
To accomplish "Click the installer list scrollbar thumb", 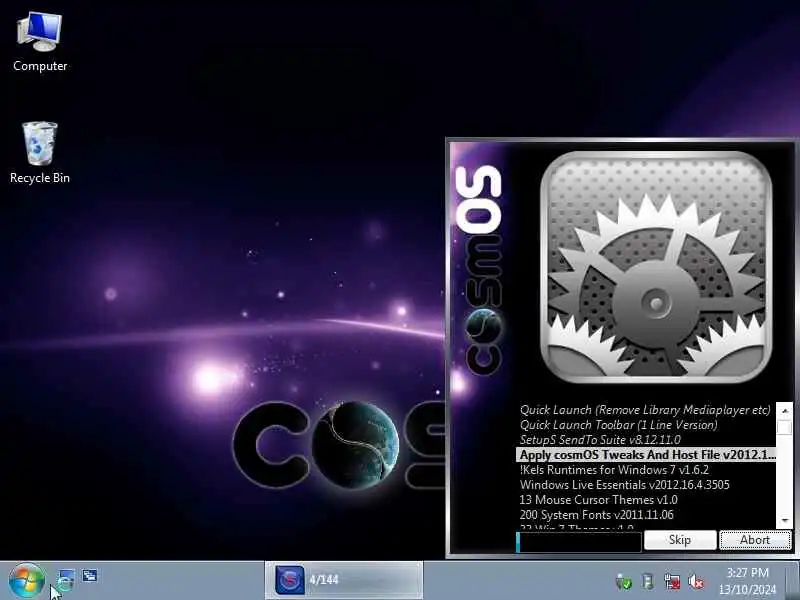I will pos(785,427).
